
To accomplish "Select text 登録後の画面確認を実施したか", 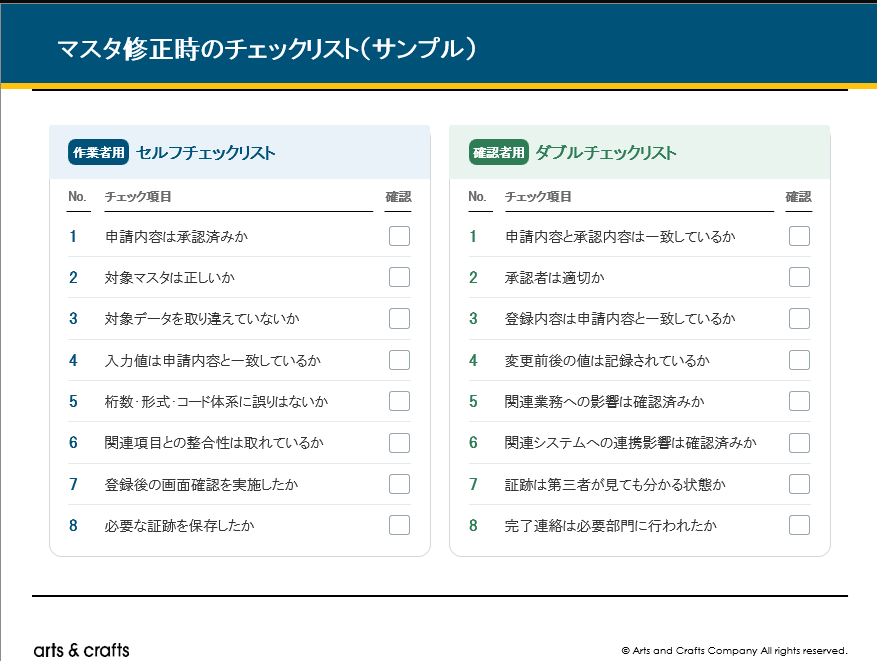I will [201, 484].
